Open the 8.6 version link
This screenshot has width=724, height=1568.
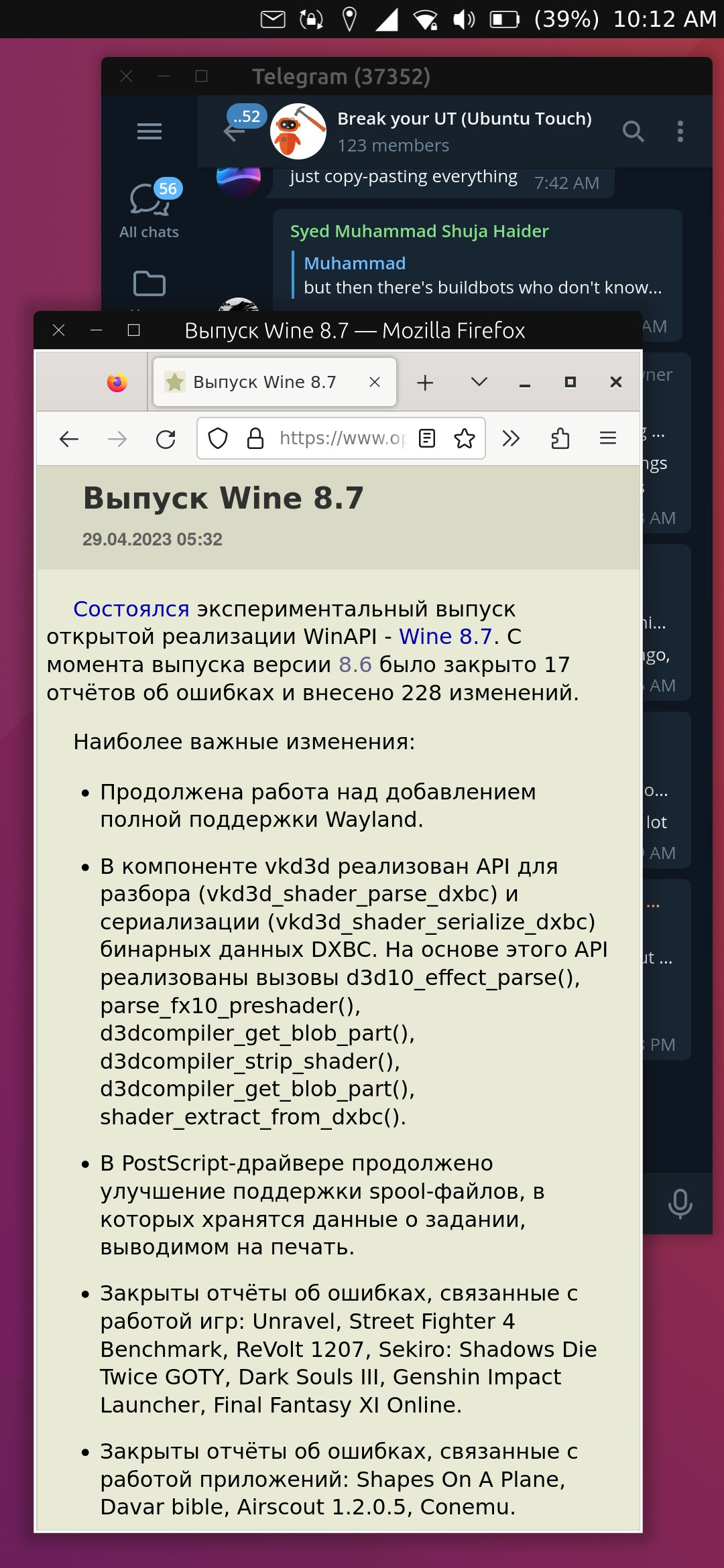(355, 665)
